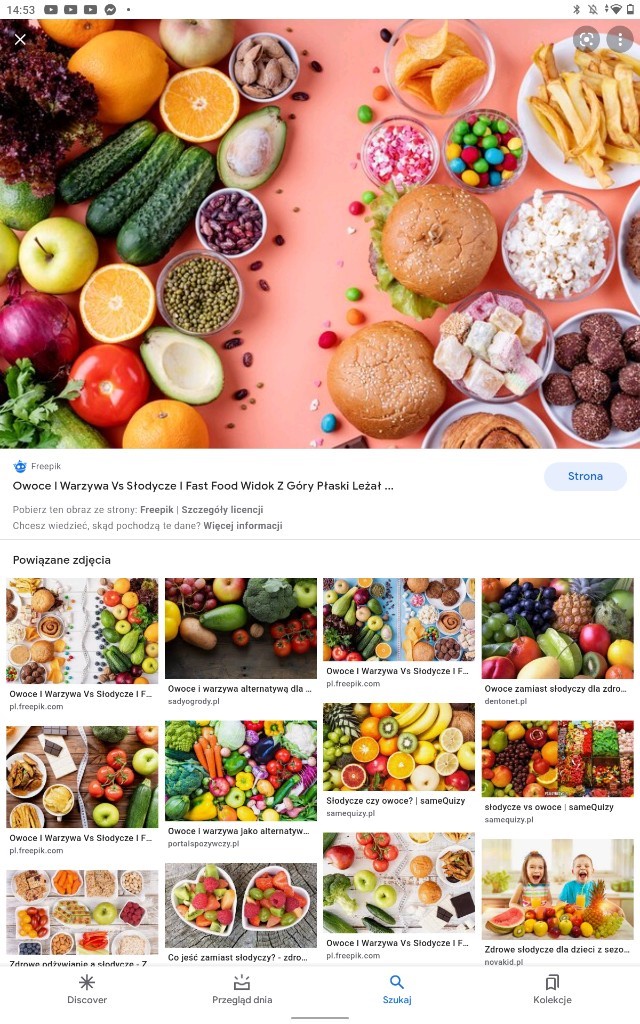
Task: Open Szczegóły licencji link
Action: pyautogui.click(x=222, y=509)
